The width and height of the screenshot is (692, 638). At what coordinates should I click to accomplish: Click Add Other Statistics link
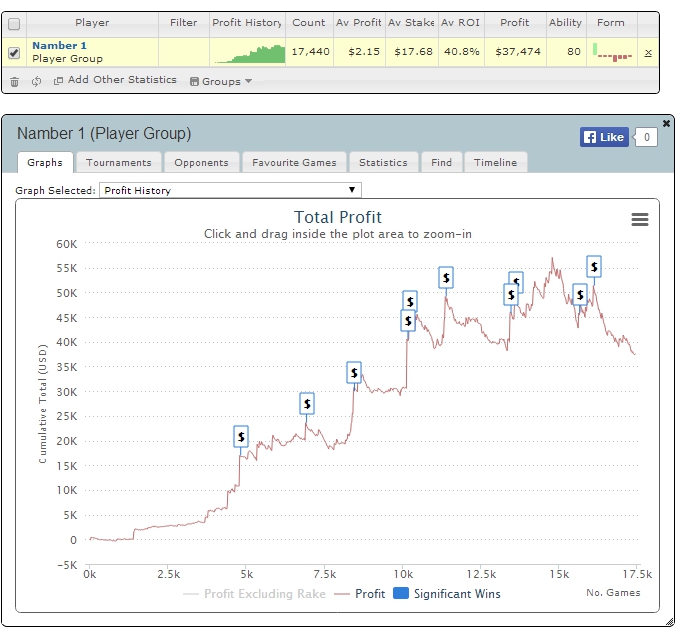pyautogui.click(x=122, y=80)
